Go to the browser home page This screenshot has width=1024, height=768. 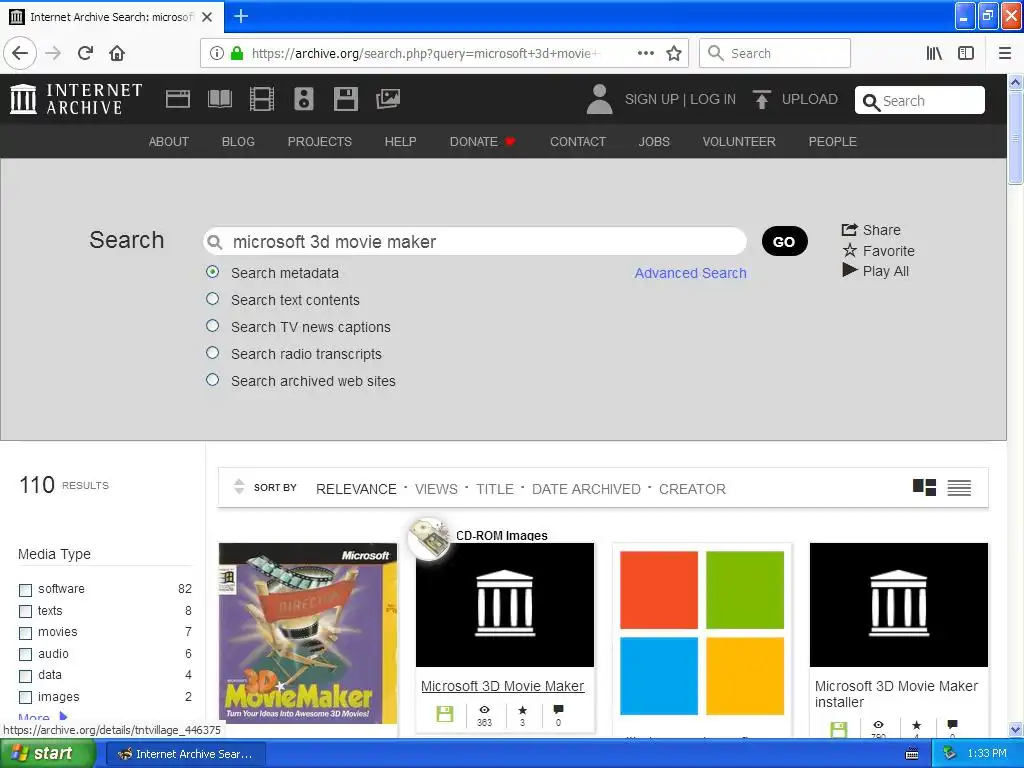coord(117,53)
